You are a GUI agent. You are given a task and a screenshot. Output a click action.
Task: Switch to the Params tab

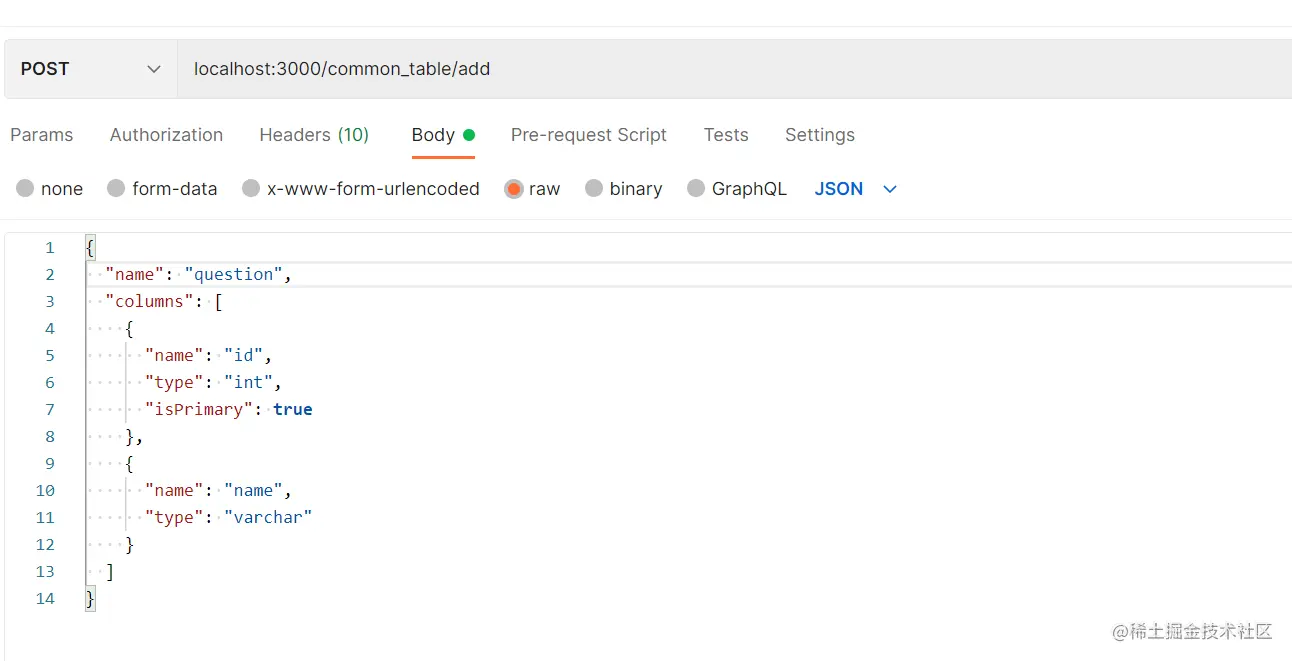[x=42, y=135]
